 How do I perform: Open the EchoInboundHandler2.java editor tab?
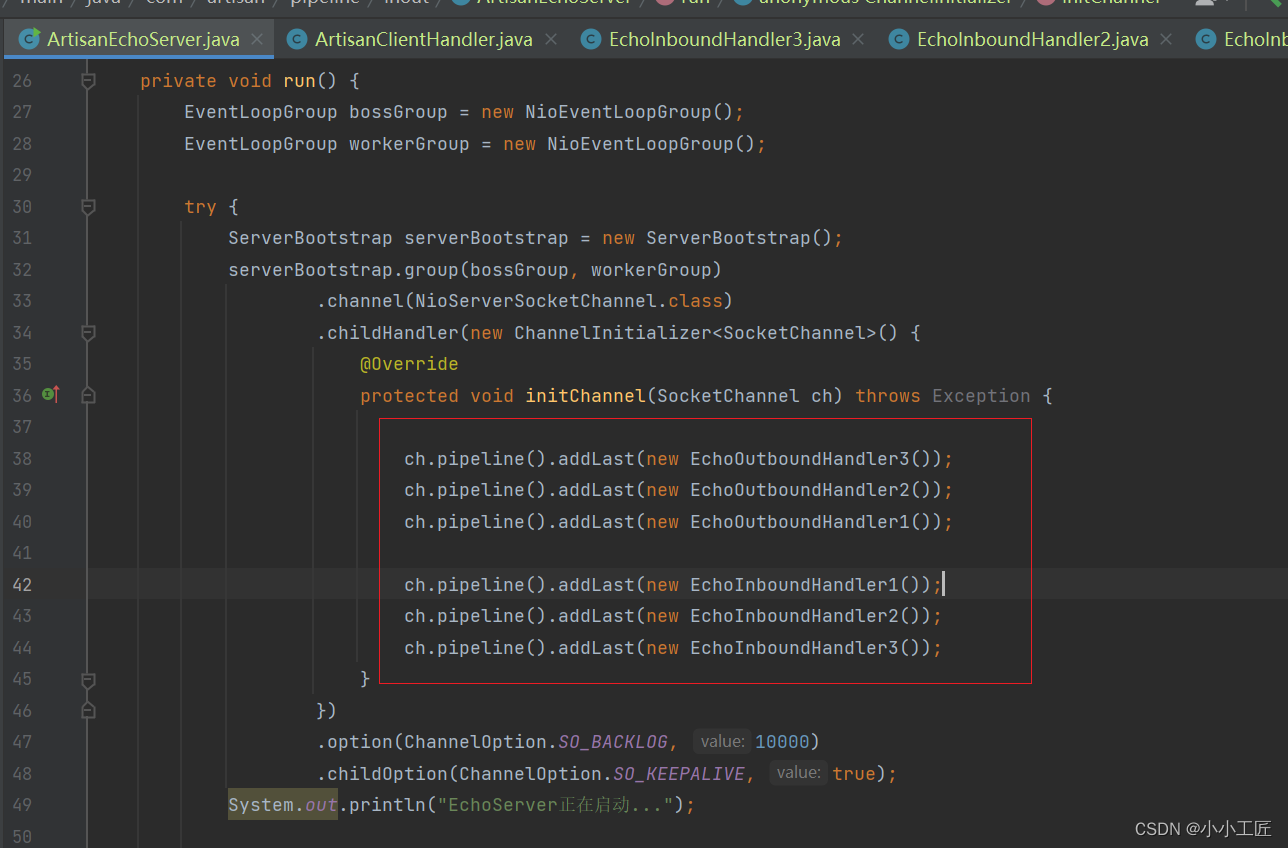click(1032, 40)
